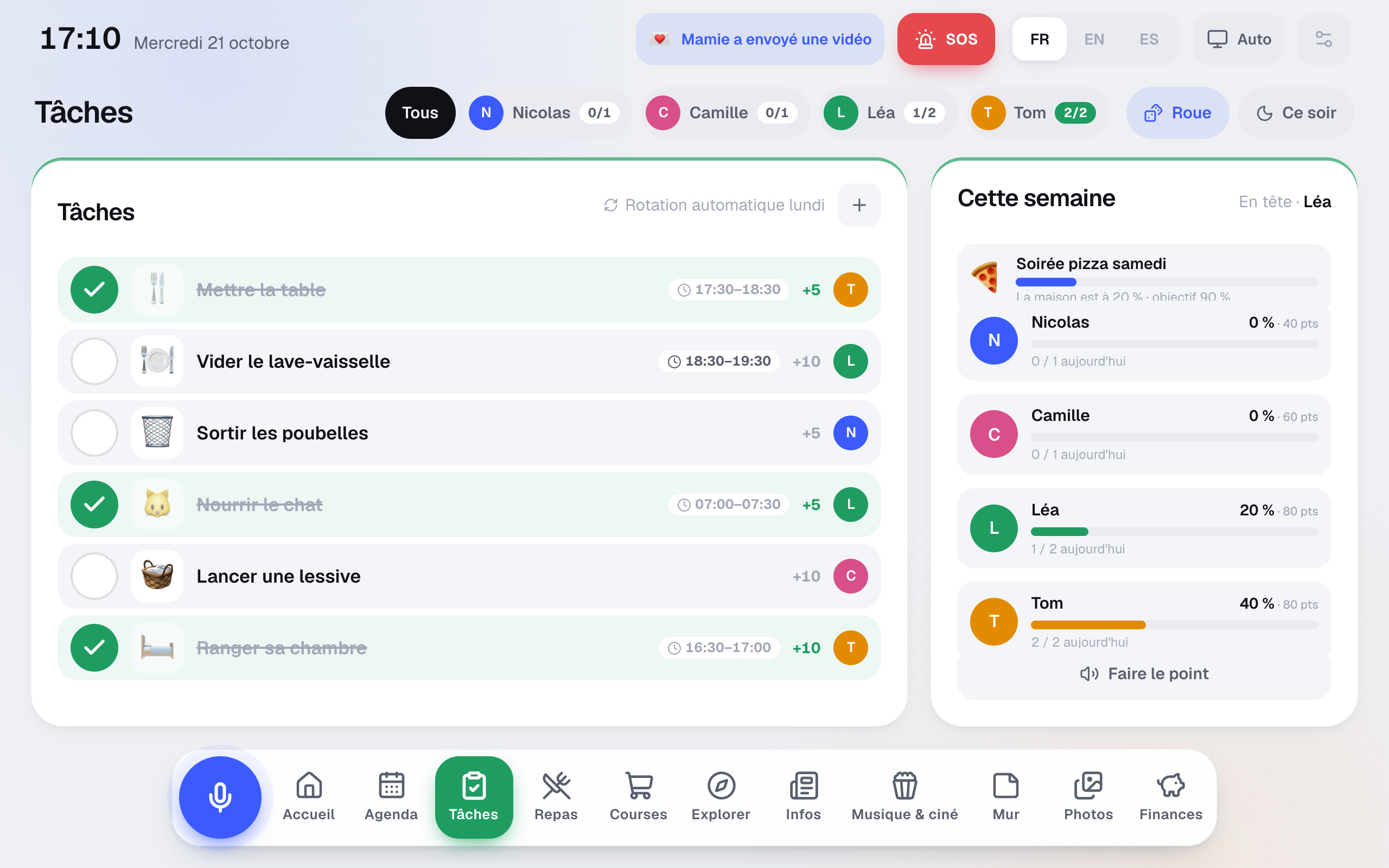1389x868 pixels.
Task: Open the Accueil home screen
Action: click(x=309, y=797)
